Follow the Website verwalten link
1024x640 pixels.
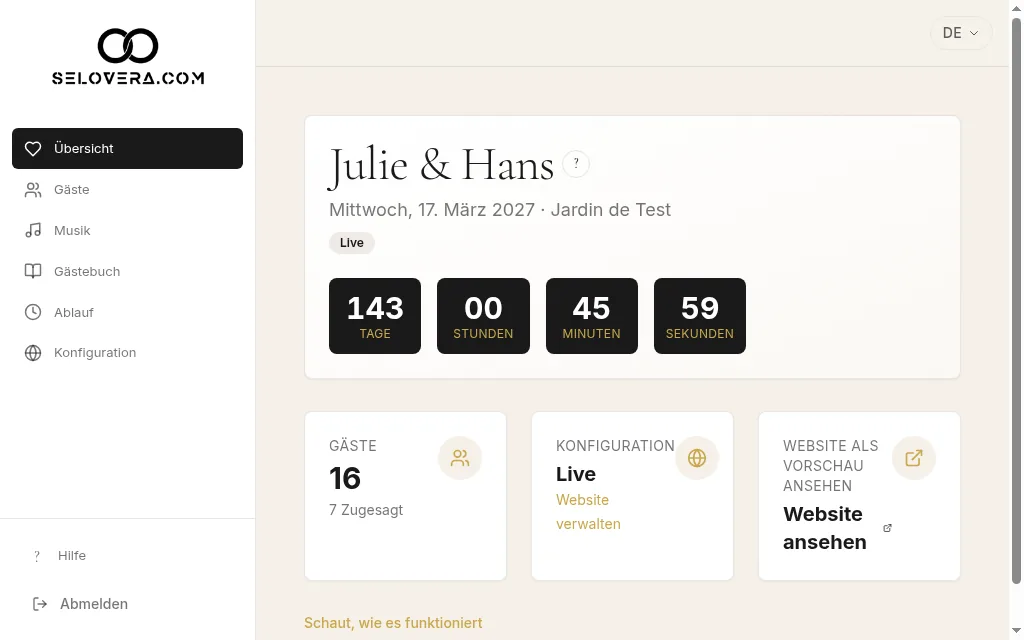(588, 512)
